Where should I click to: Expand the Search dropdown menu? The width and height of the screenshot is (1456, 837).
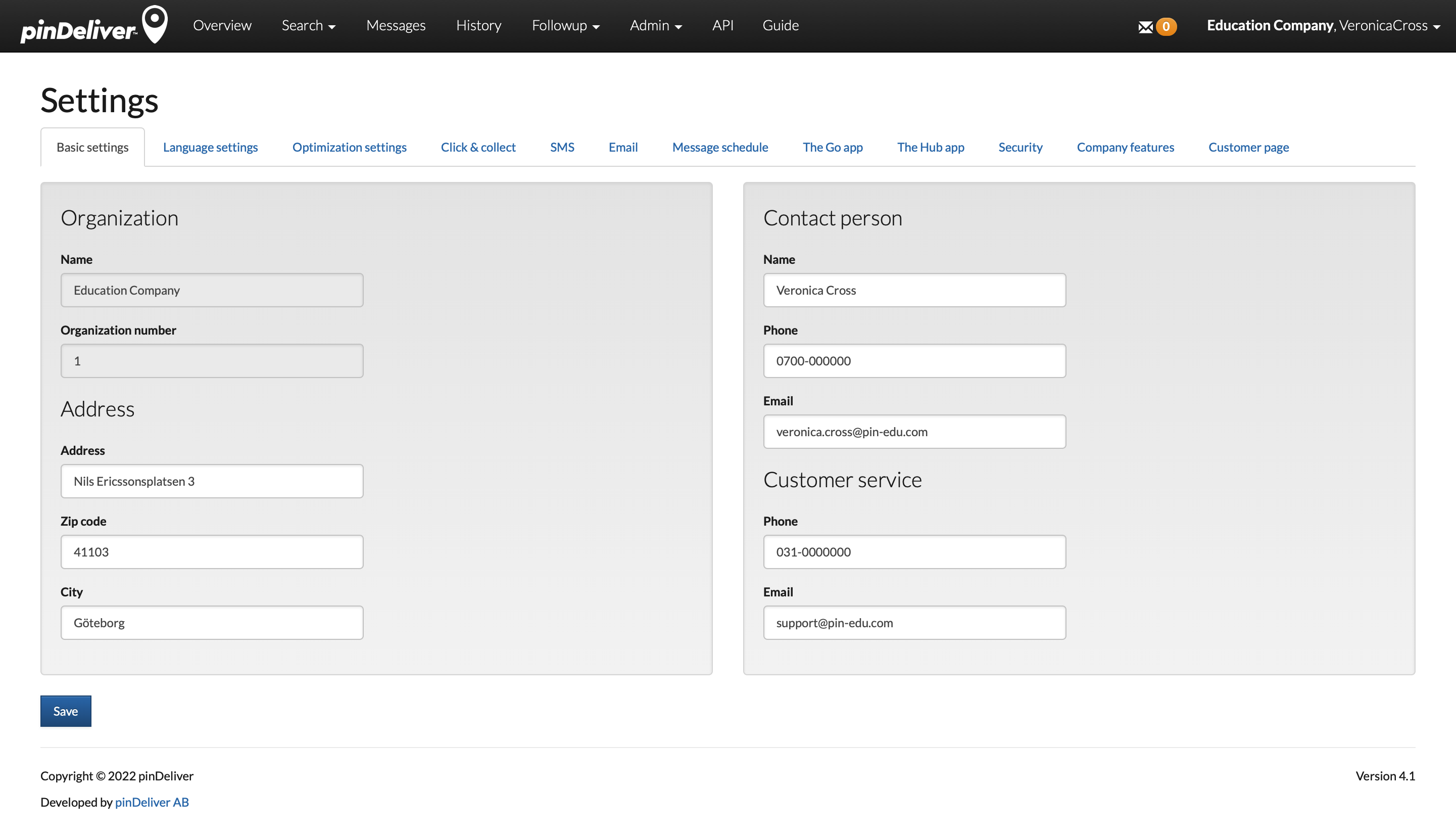pyautogui.click(x=309, y=25)
